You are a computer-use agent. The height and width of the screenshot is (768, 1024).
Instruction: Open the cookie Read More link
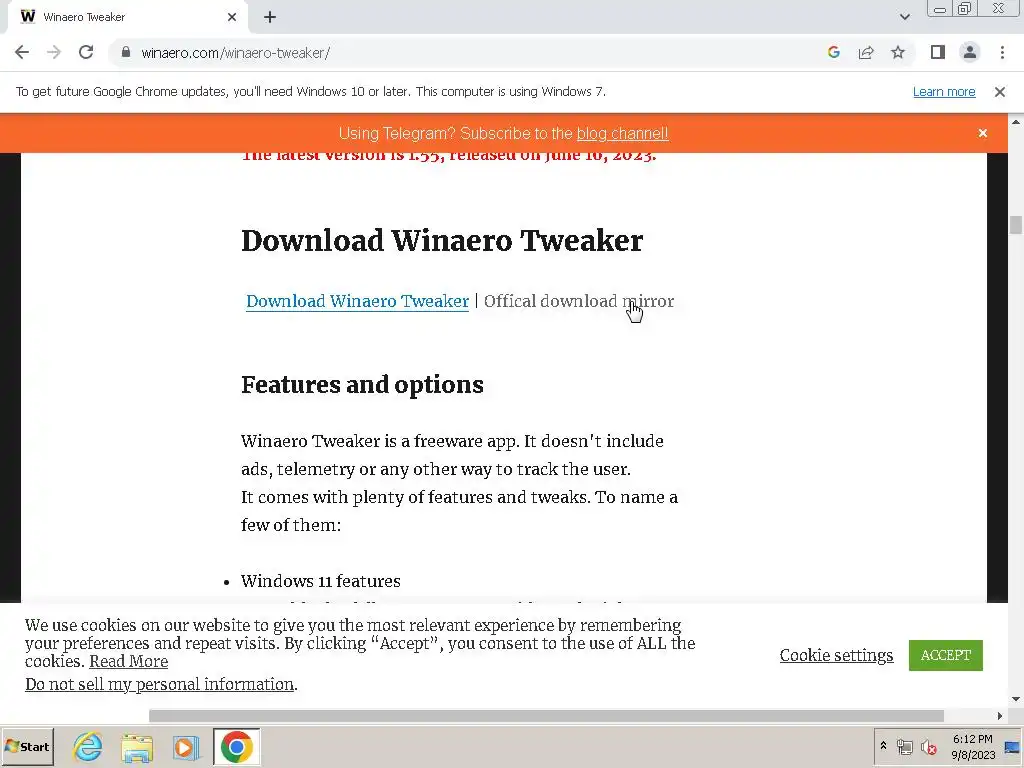pos(129,662)
